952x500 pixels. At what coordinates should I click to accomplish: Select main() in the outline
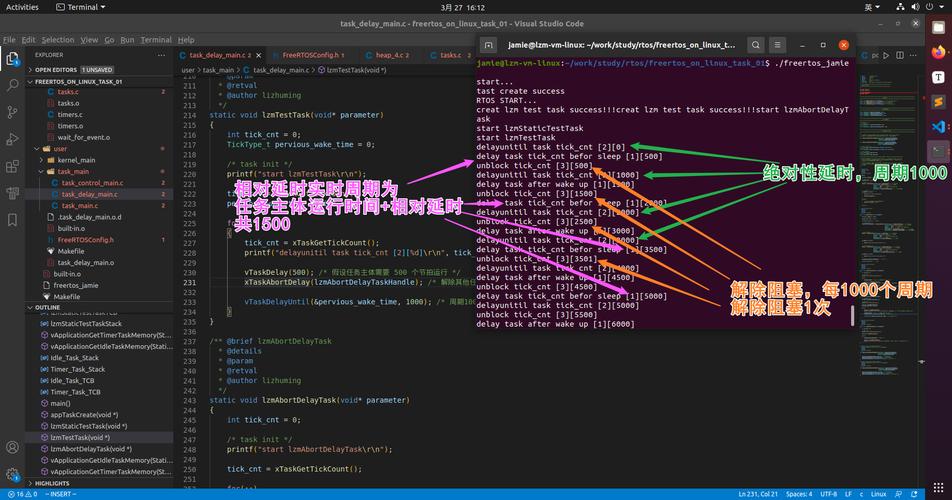[x=60, y=404]
